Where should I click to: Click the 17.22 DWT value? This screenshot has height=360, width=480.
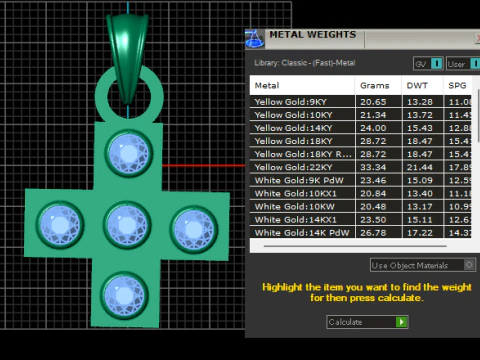click(420, 233)
